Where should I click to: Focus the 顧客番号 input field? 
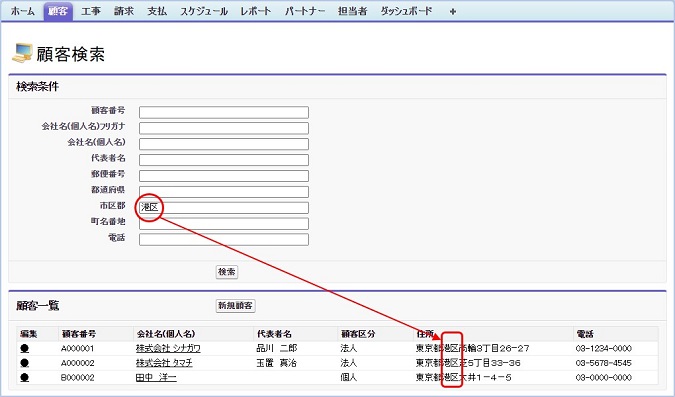224,112
